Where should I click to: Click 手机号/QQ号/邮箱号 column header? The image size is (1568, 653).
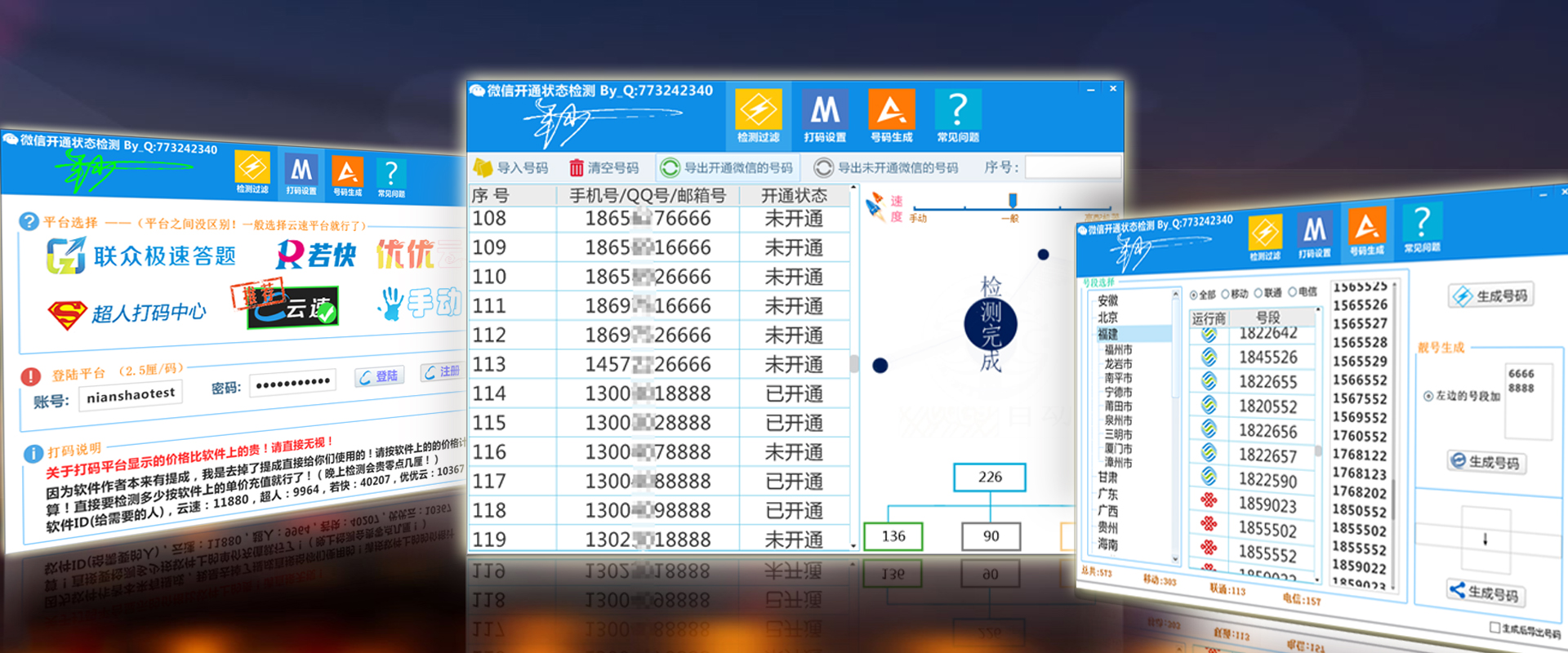pos(648,196)
